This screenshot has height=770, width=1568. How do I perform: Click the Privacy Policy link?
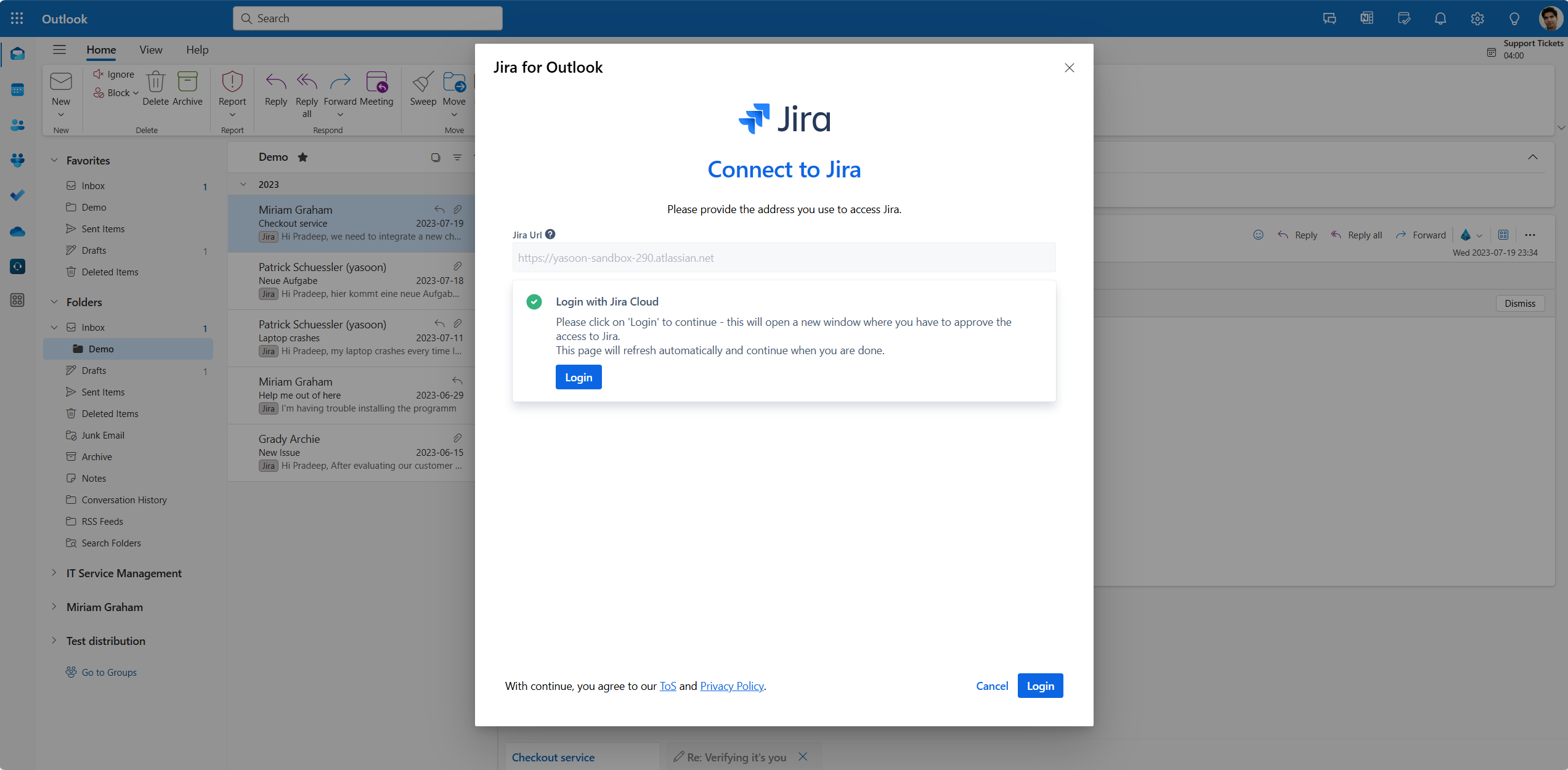(731, 686)
